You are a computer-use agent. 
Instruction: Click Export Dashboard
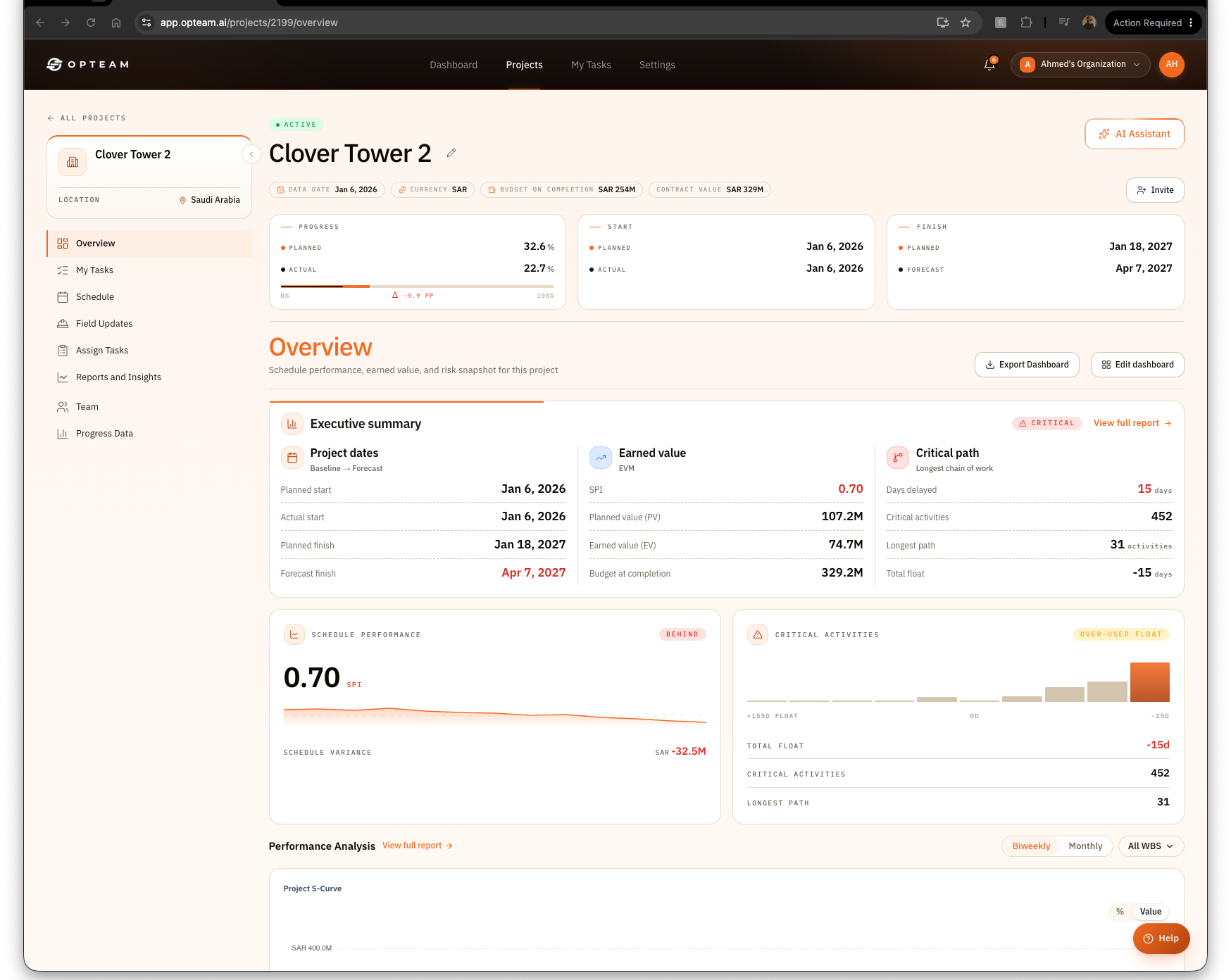[1027, 365]
